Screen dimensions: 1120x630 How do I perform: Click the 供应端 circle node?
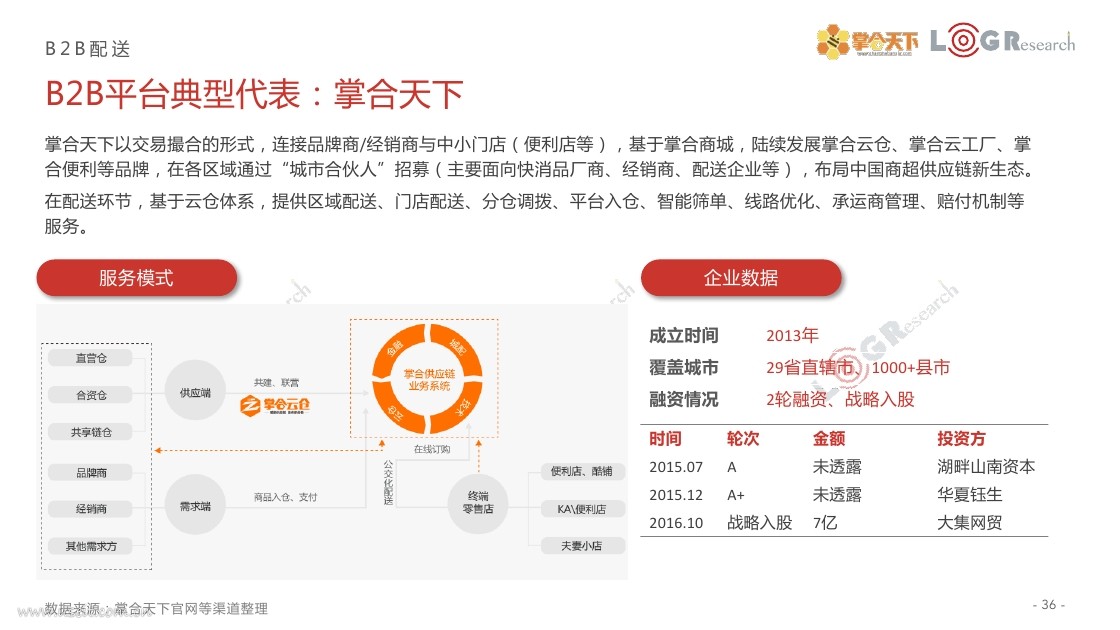pyautogui.click(x=195, y=392)
